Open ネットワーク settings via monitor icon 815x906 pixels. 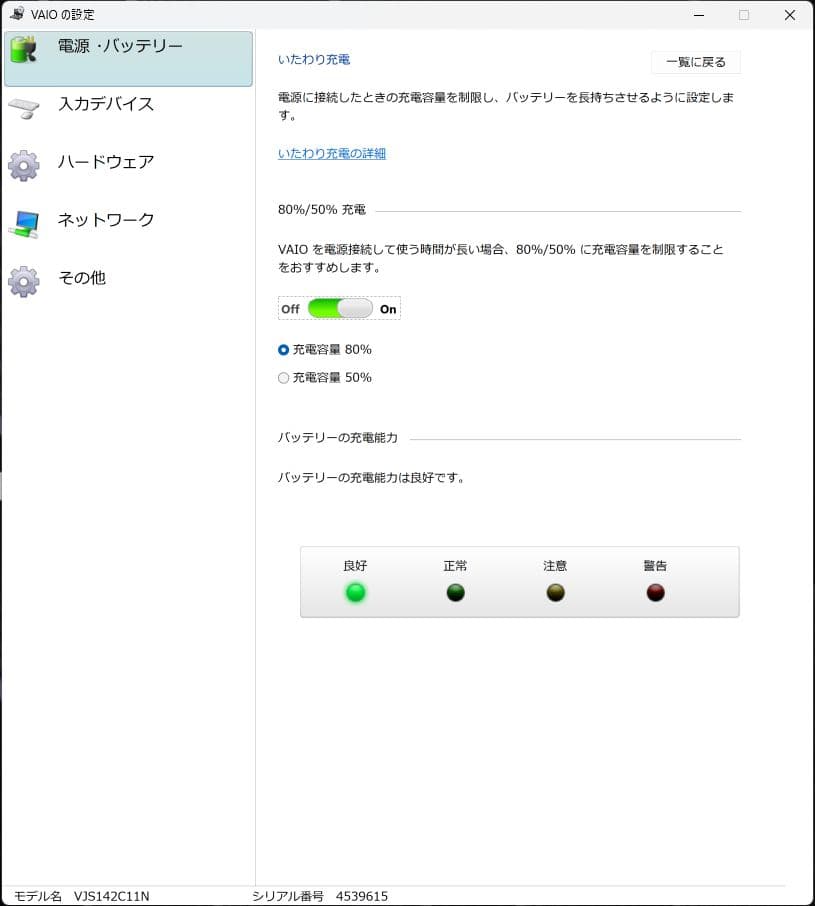tap(22, 220)
